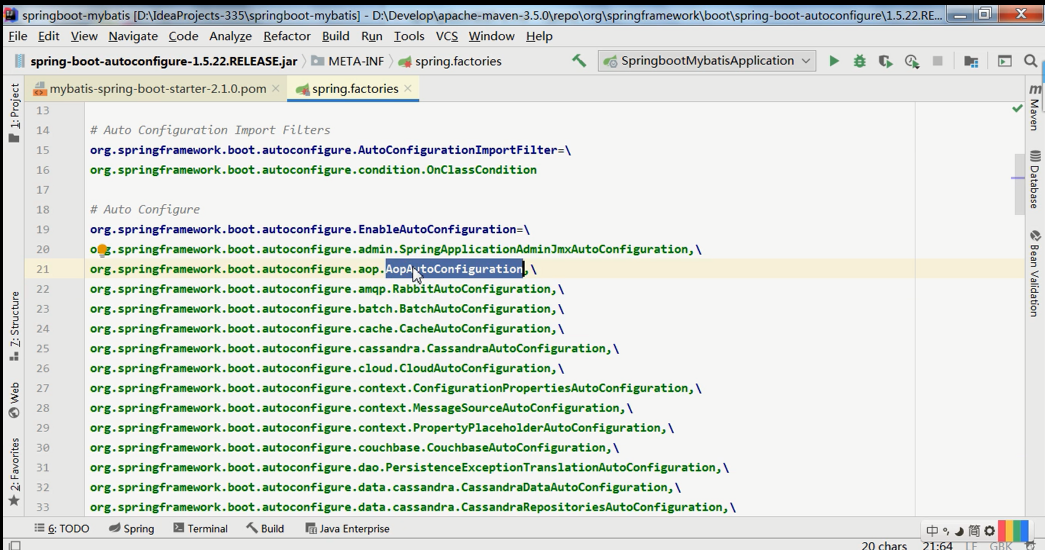Click the Run Anything window icon
Screen dimensions: 1045x550
tap(1004, 61)
